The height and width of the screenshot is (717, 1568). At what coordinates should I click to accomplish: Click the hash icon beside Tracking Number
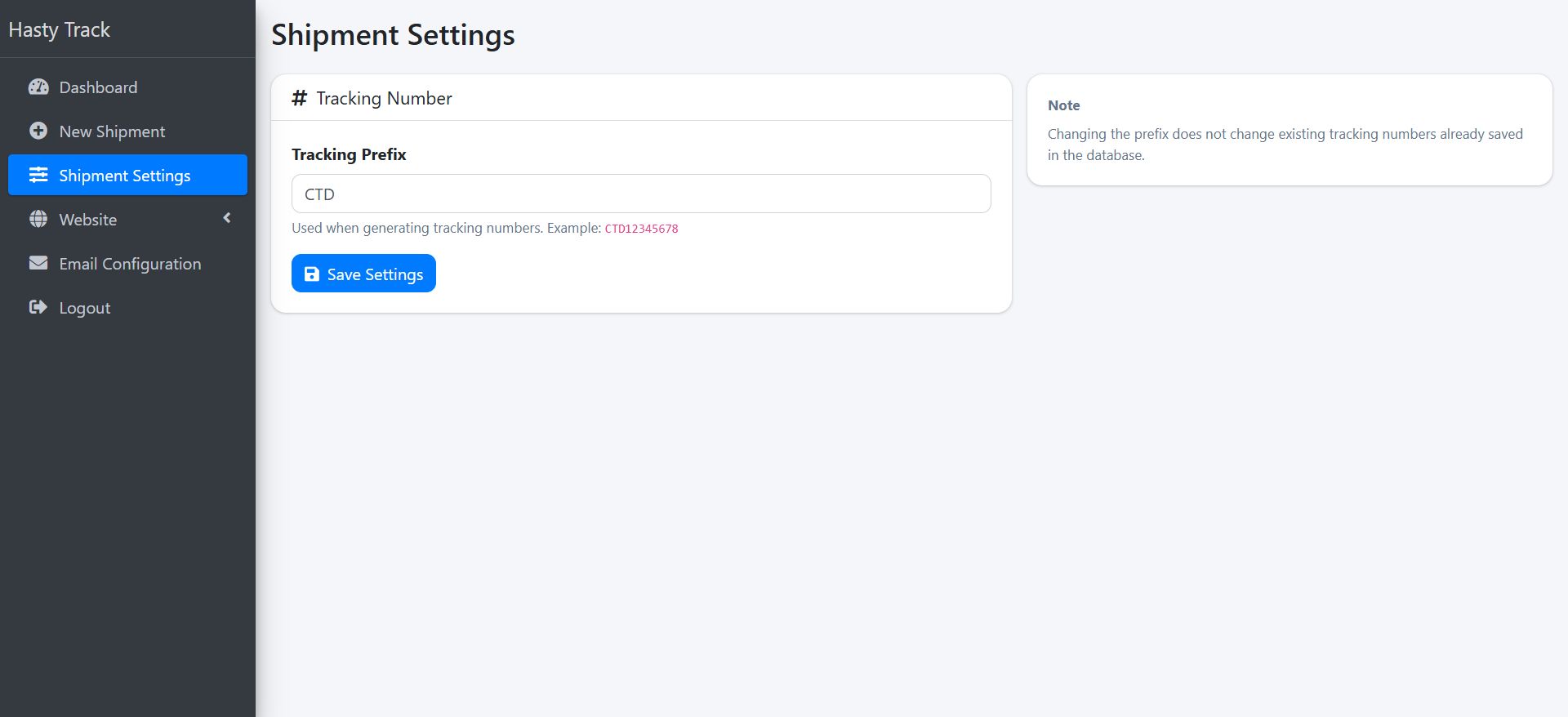coord(300,99)
